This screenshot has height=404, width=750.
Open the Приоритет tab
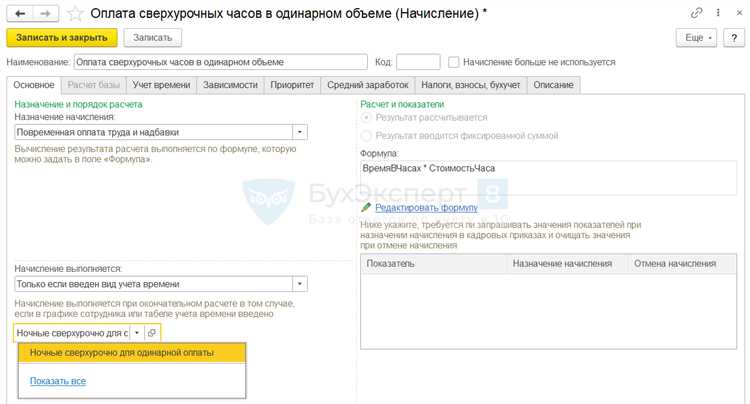click(x=292, y=85)
